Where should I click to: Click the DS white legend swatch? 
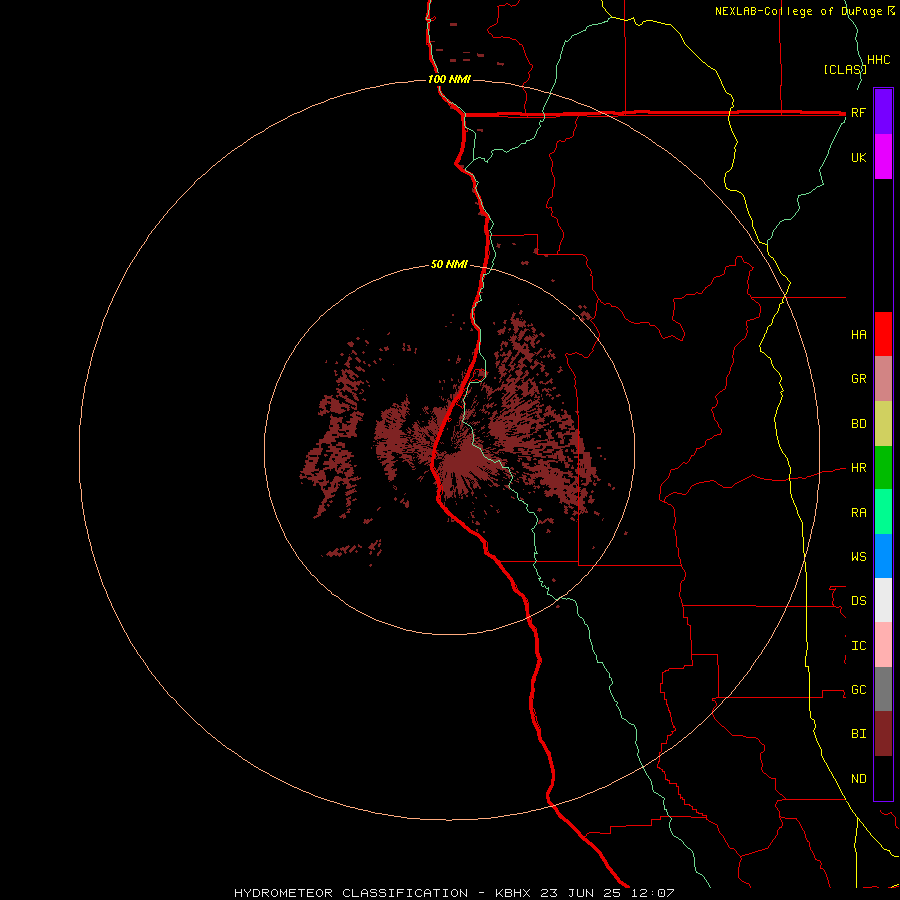click(883, 600)
